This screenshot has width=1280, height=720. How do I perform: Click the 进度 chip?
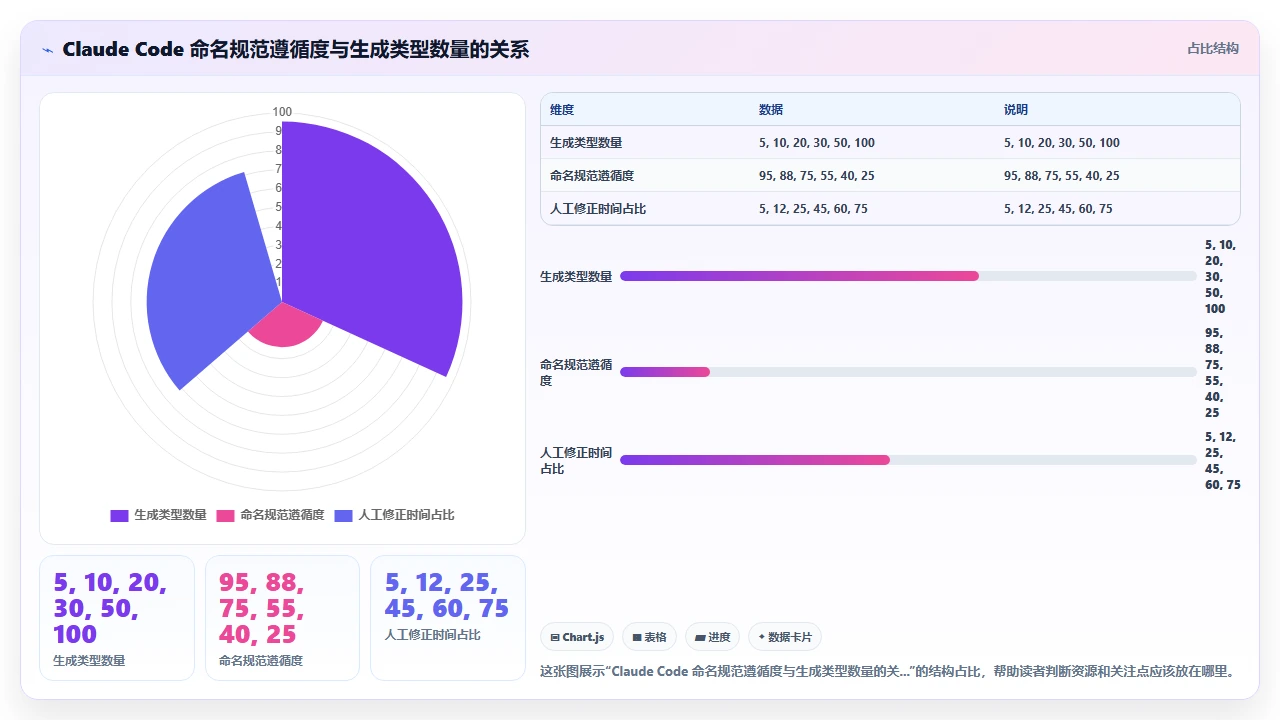[712, 637]
